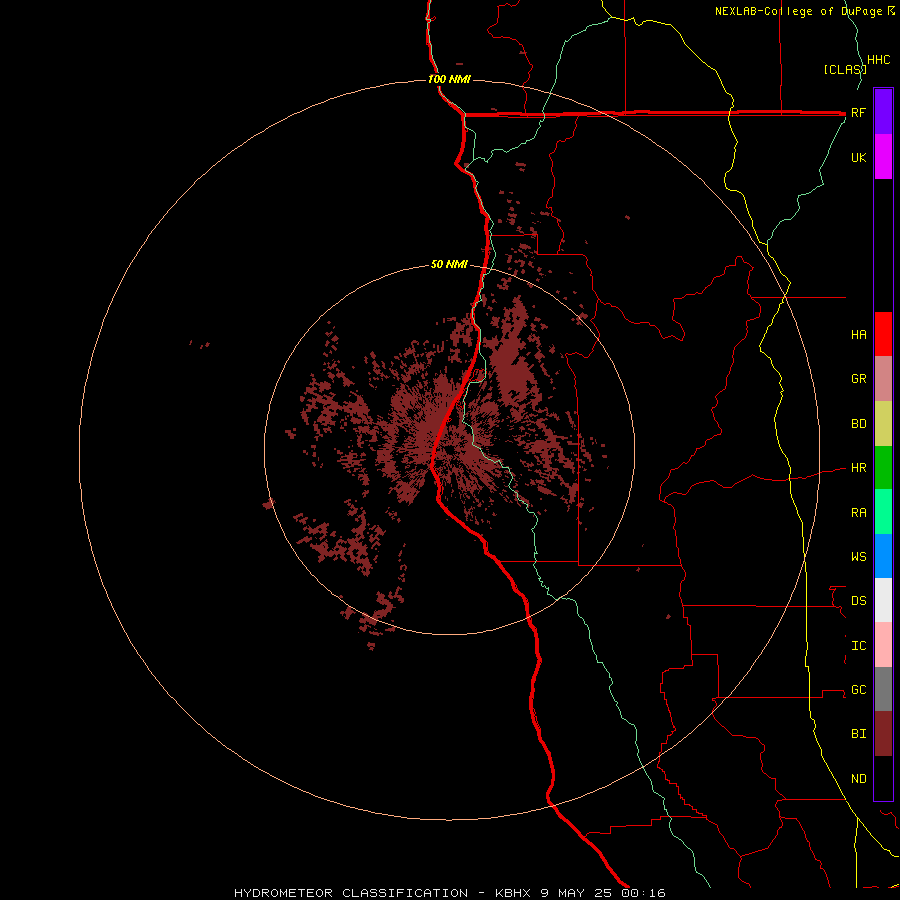Click the HYDROMETEOR CLASSIFICATION title text
Viewport: 900px width, 900px height.
click(x=351, y=893)
